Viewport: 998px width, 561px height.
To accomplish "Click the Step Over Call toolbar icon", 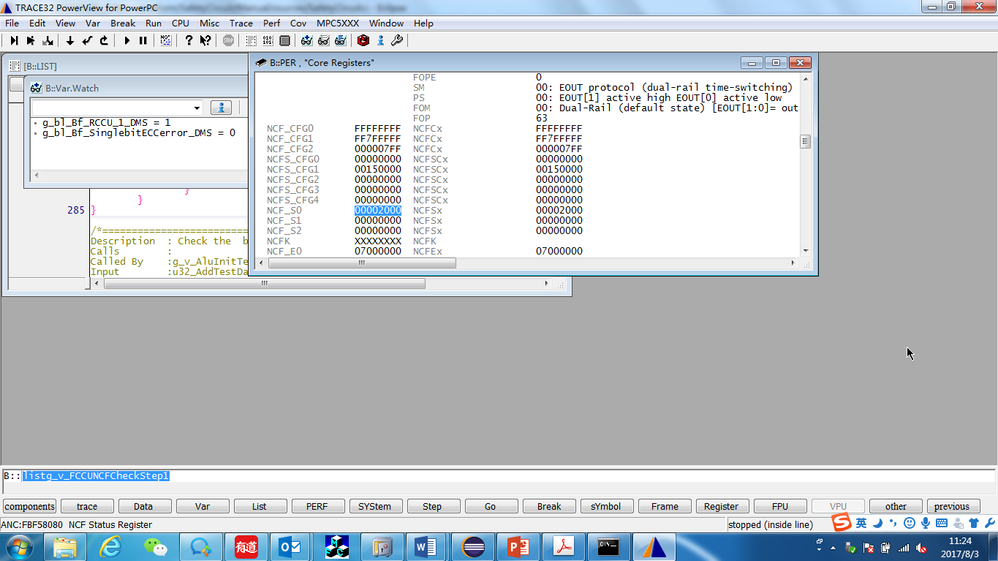I will tap(30, 41).
